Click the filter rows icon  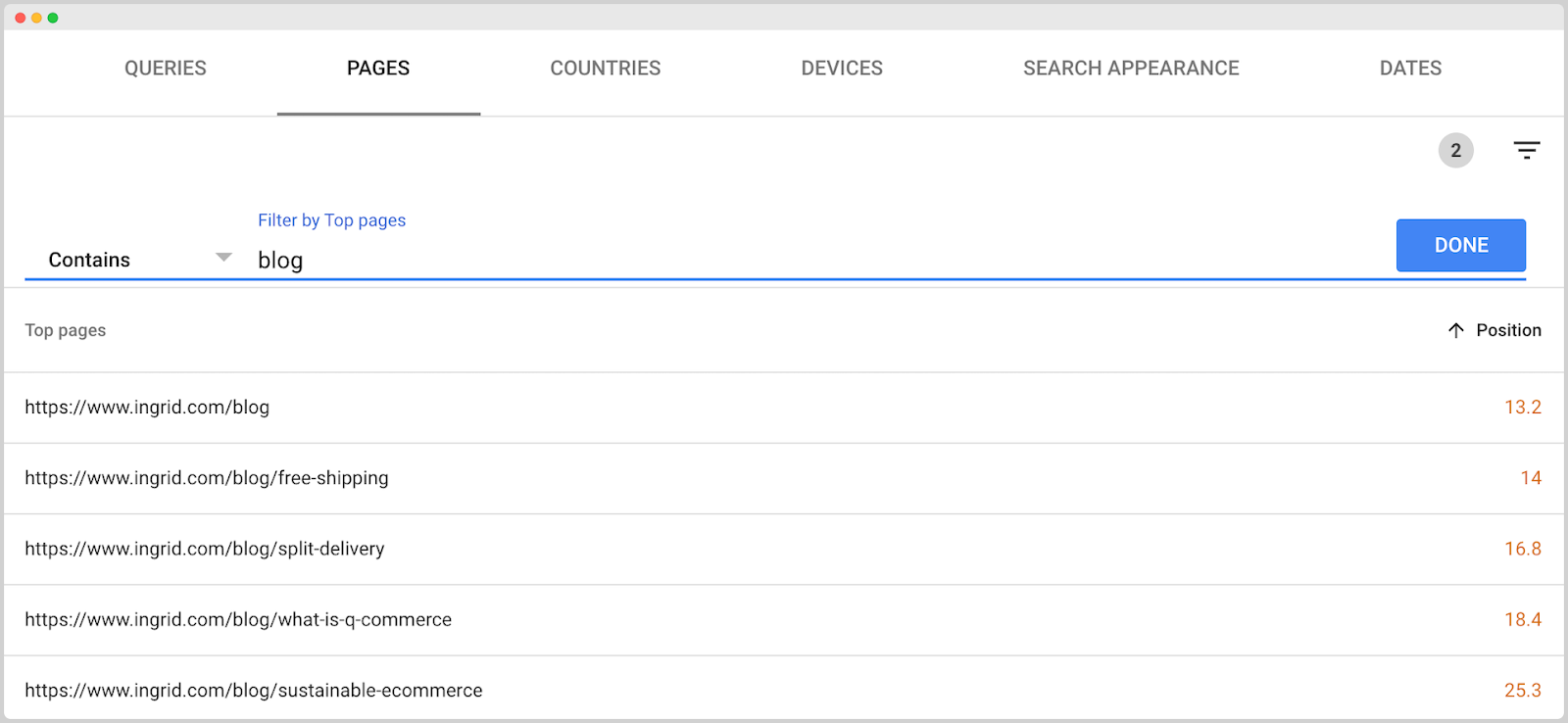pyautogui.click(x=1526, y=151)
